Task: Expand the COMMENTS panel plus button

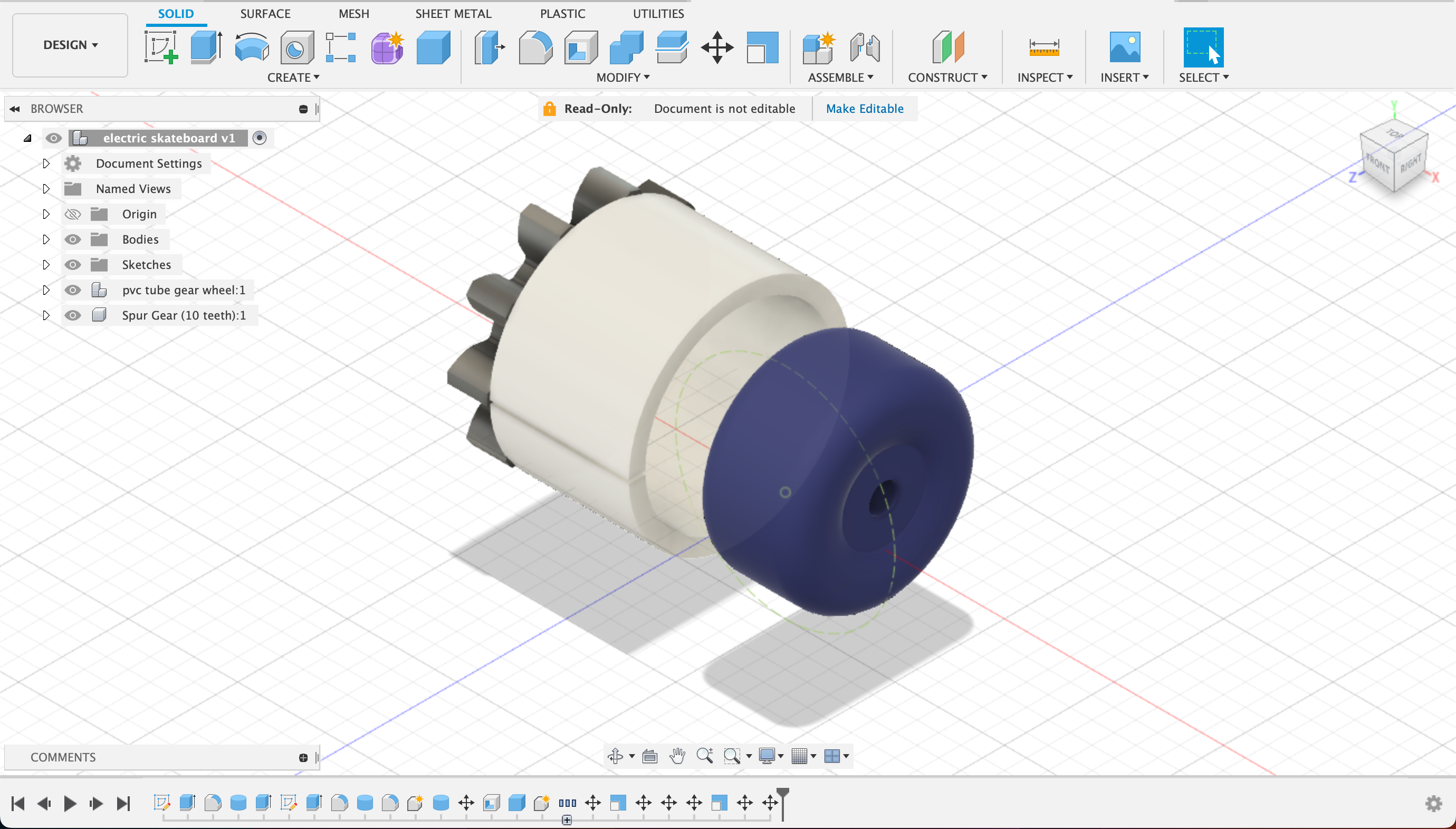Action: click(x=303, y=757)
